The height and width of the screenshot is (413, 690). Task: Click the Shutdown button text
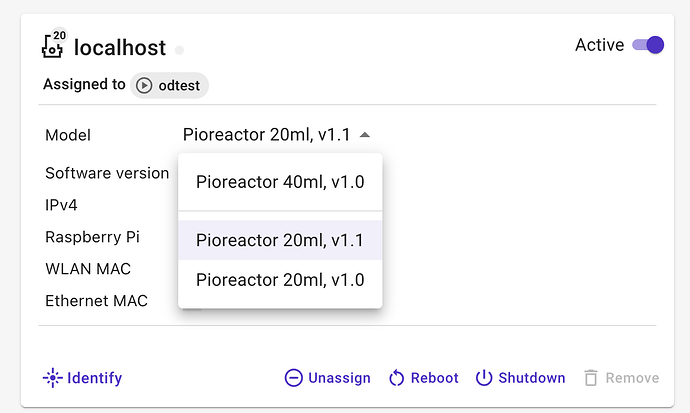point(532,378)
